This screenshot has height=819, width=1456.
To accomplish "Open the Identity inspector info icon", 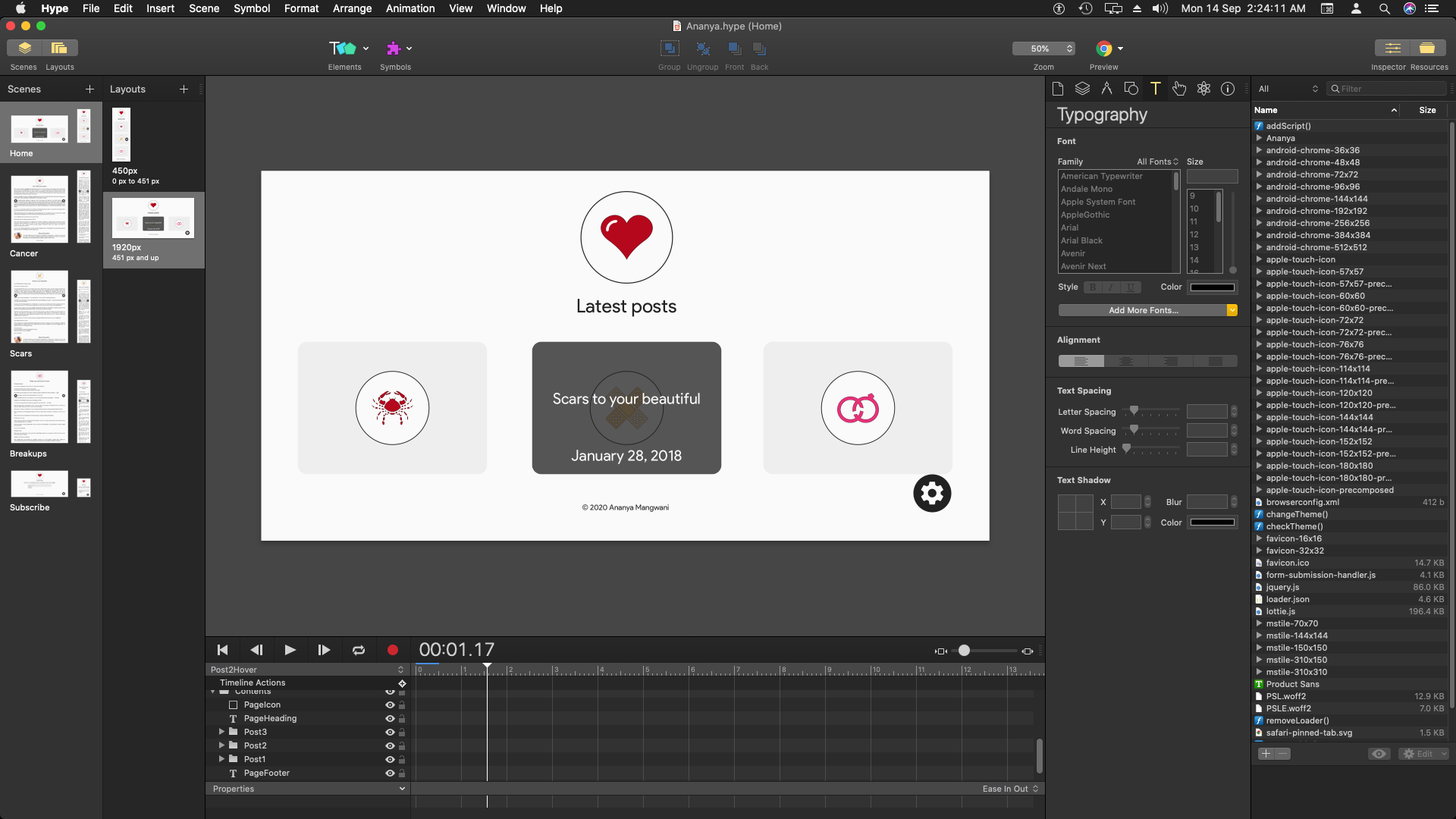I will [x=1228, y=89].
